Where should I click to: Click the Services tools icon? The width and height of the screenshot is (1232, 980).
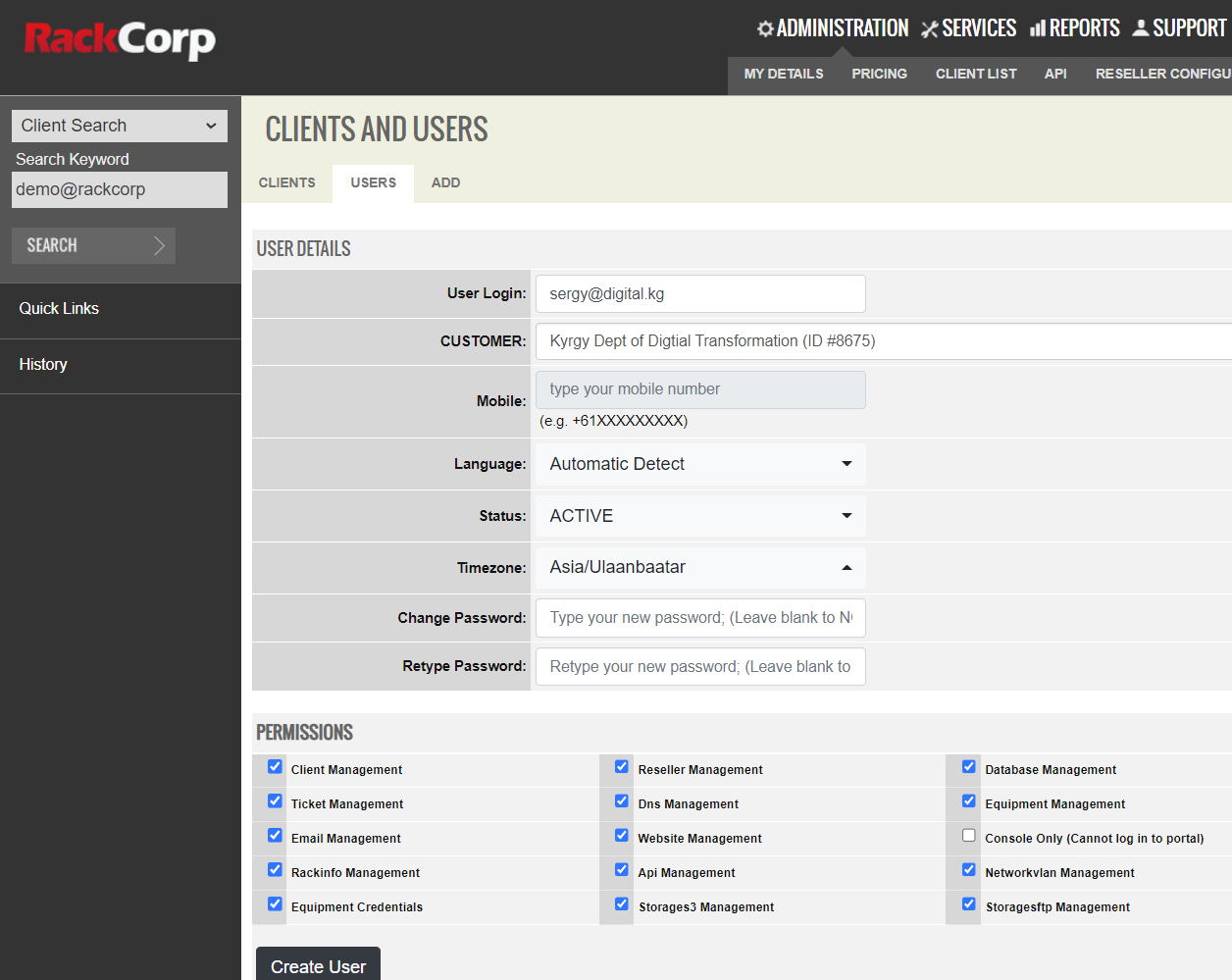pos(930,29)
